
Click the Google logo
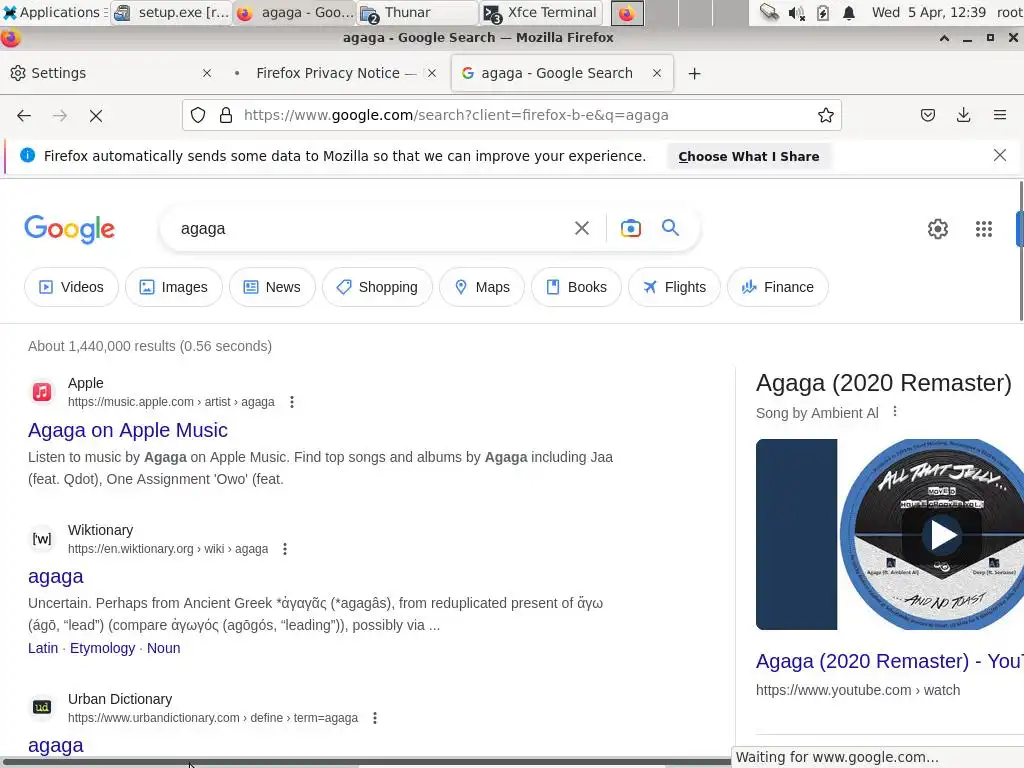click(69, 229)
